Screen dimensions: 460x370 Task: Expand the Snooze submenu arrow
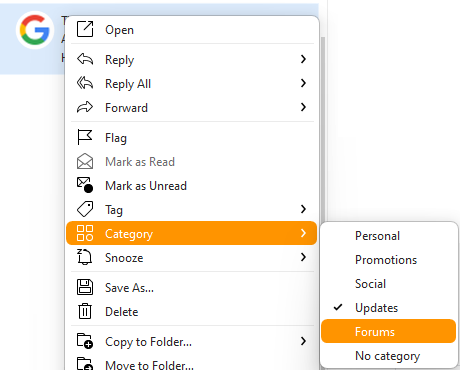(x=303, y=257)
